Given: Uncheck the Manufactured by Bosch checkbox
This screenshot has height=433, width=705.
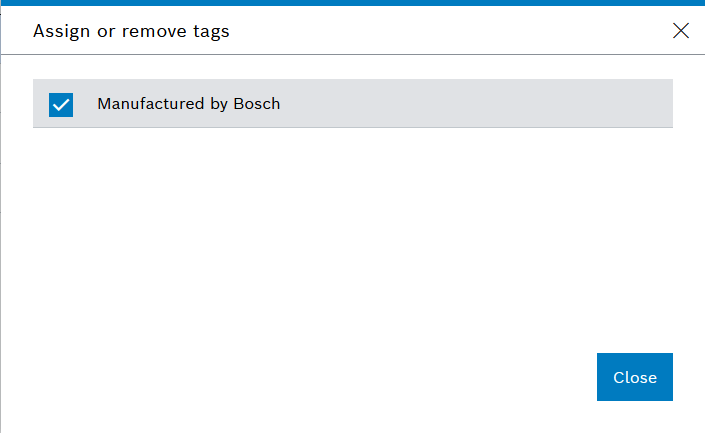Looking at the screenshot, I should pyautogui.click(x=61, y=105).
